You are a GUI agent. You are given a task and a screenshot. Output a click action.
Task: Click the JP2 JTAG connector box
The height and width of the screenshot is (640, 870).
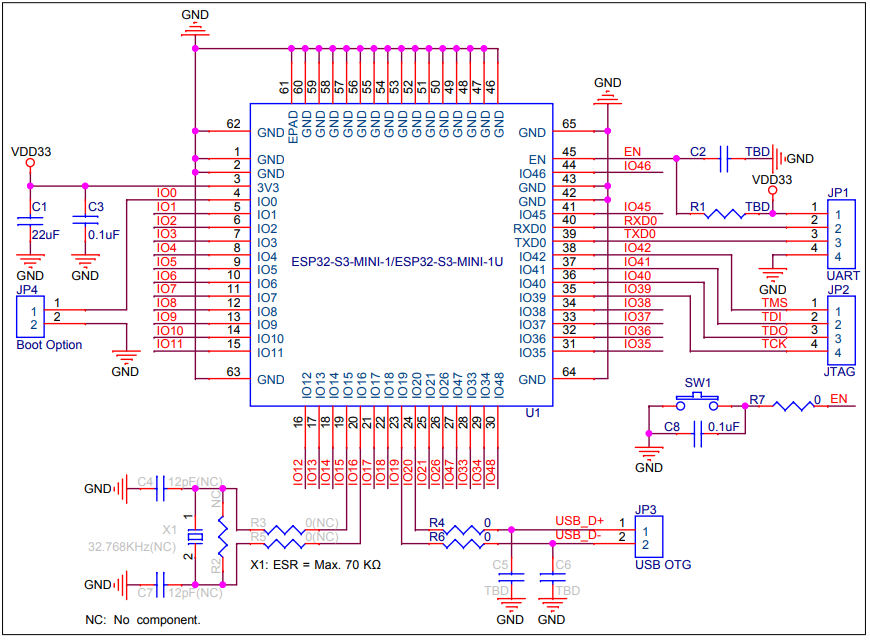pos(841,330)
